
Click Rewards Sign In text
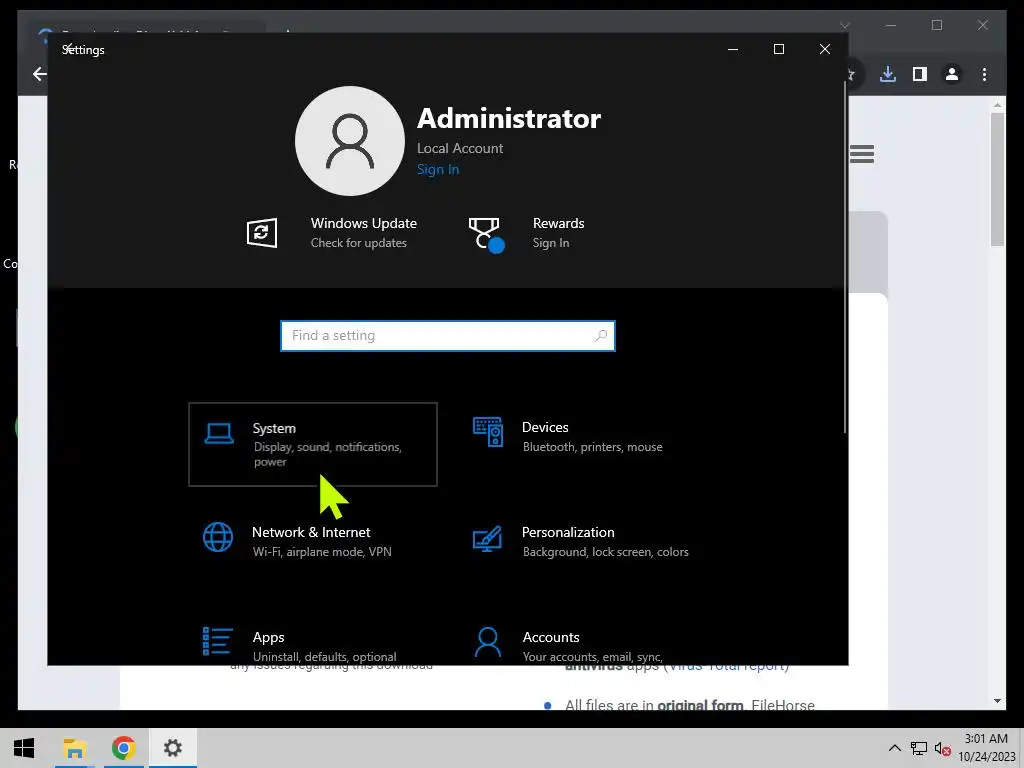point(551,243)
